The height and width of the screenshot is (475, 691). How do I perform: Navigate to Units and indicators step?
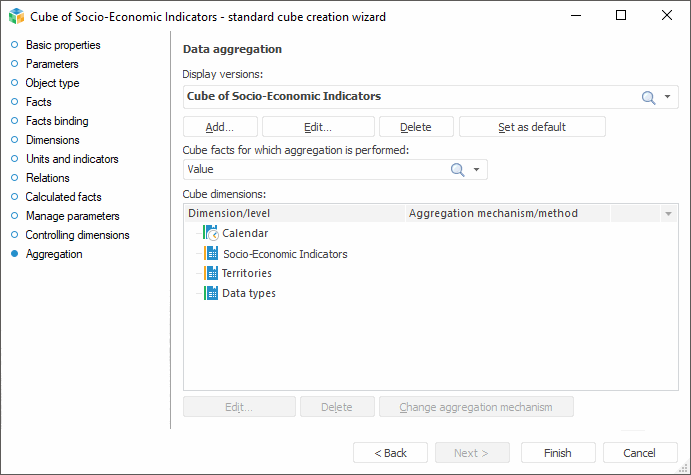(x=71, y=159)
